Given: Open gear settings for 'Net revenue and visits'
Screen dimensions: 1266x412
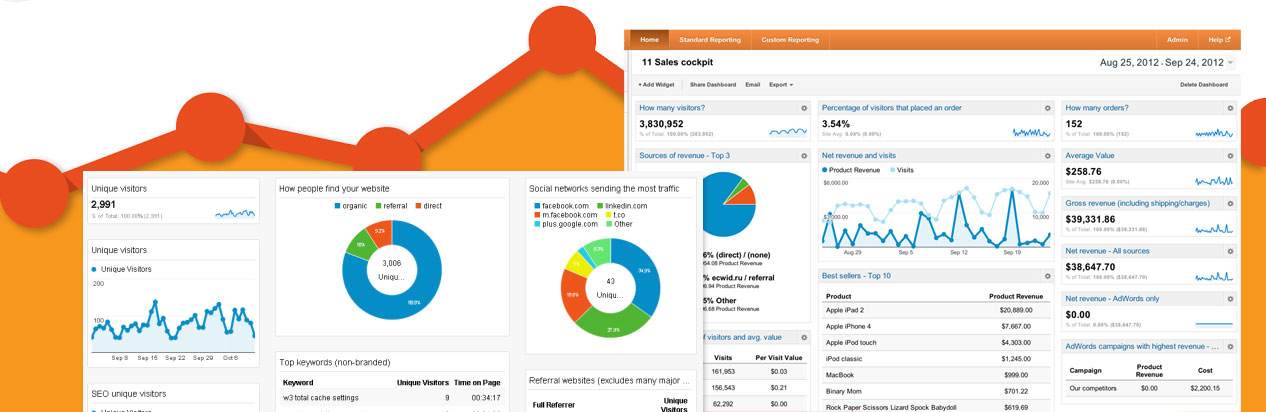Looking at the screenshot, I should click(1047, 156).
